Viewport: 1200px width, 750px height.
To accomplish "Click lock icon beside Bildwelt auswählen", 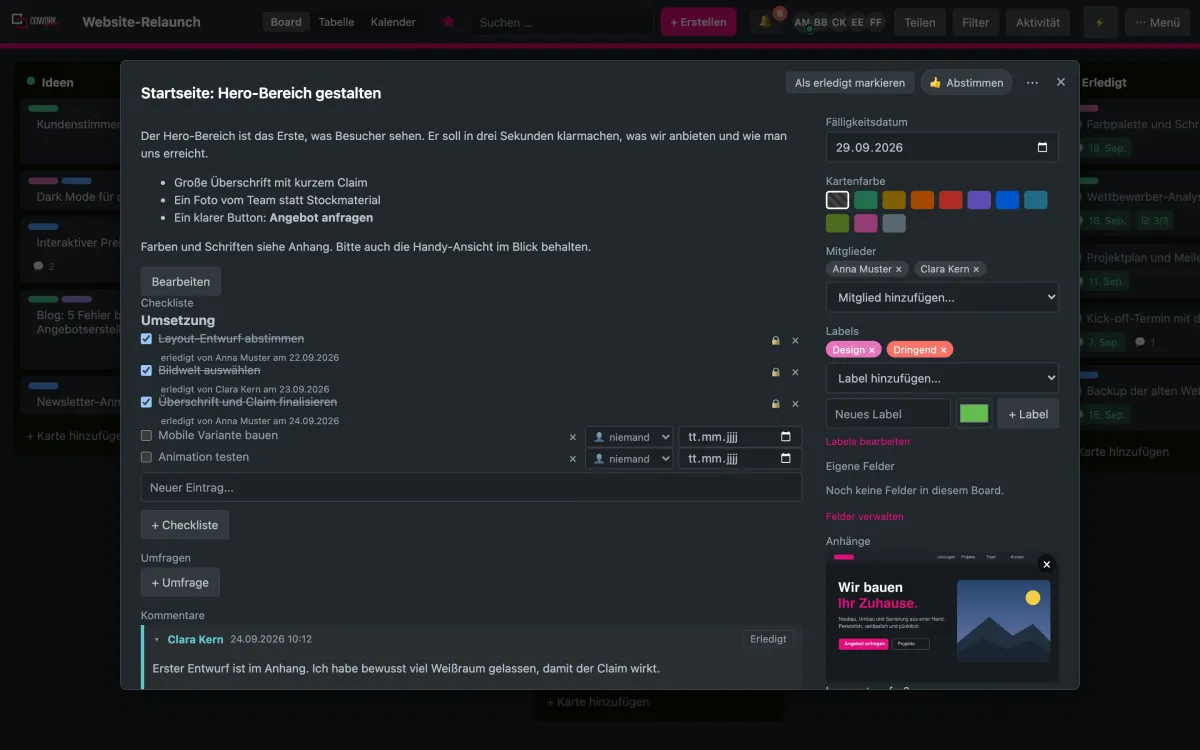I will (x=775, y=372).
